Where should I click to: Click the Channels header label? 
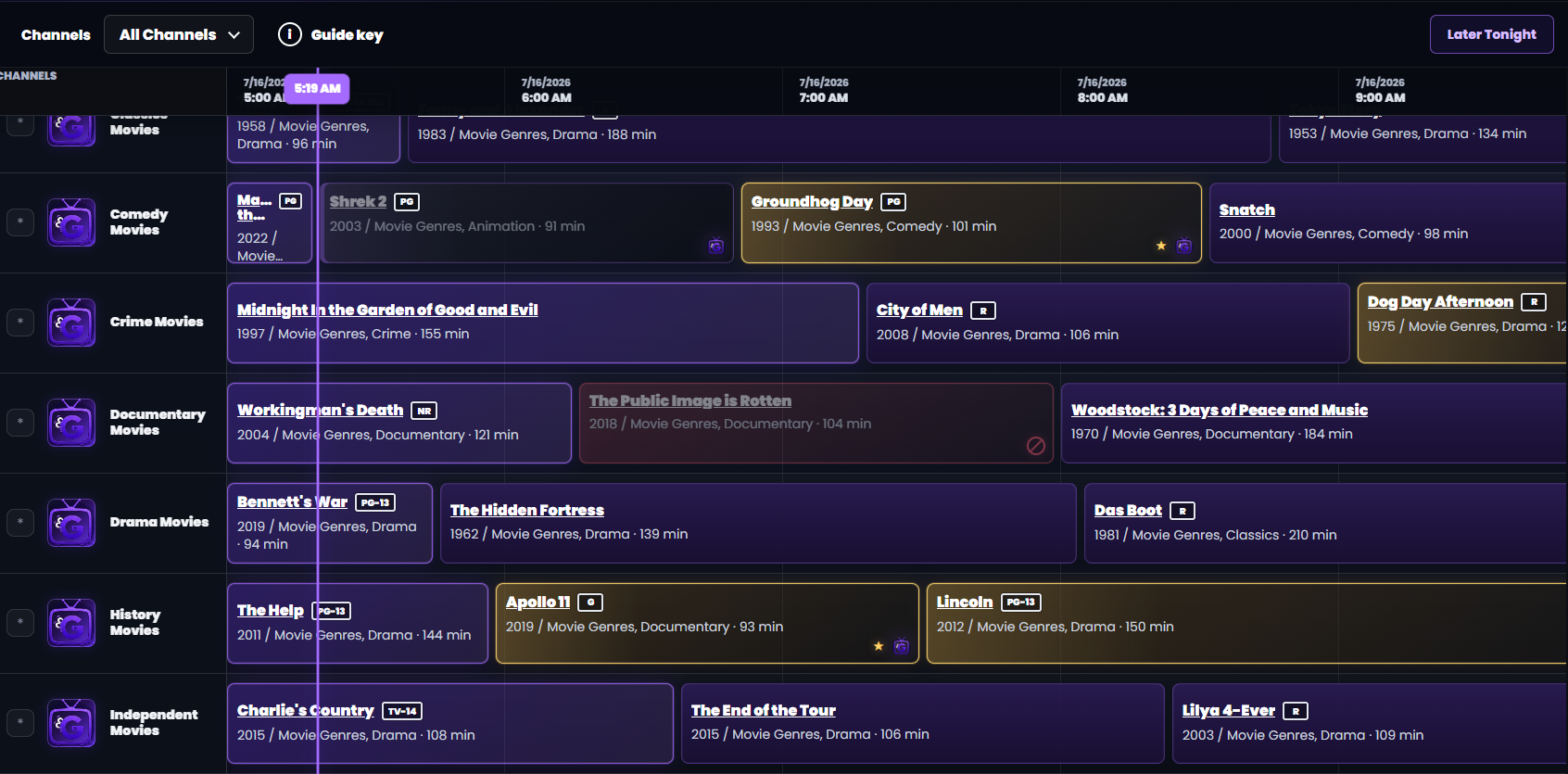(x=56, y=34)
